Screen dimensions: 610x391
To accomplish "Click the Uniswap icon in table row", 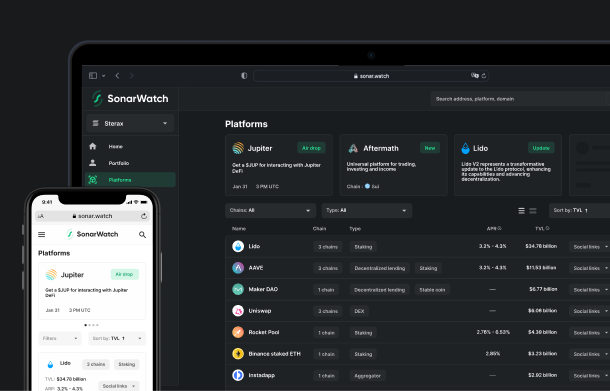I will click(238, 311).
